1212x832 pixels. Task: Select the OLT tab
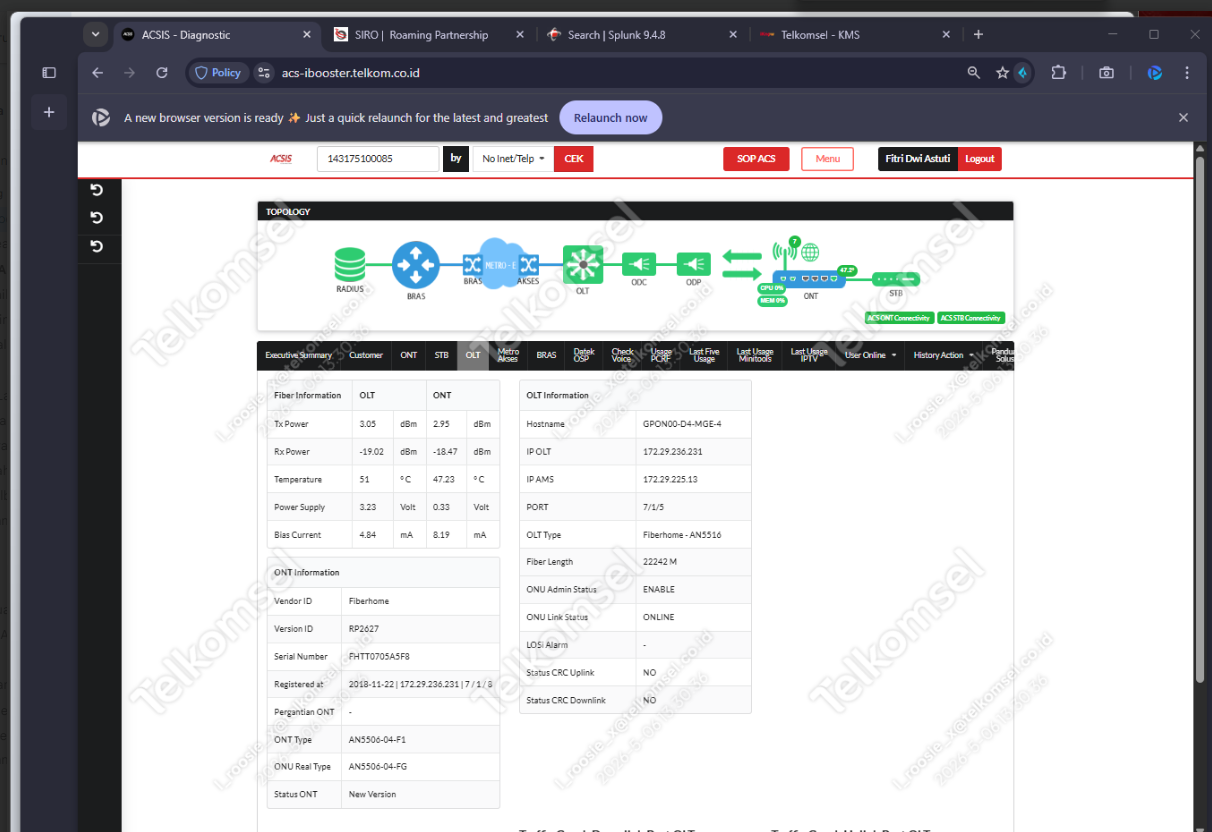point(473,355)
